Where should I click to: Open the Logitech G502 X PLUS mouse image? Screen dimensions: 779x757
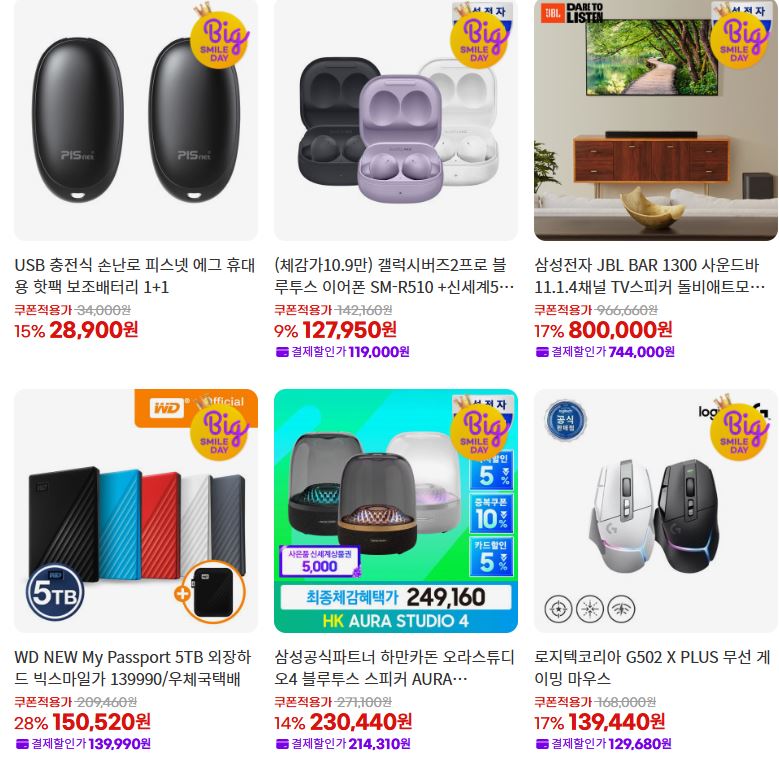(656, 511)
